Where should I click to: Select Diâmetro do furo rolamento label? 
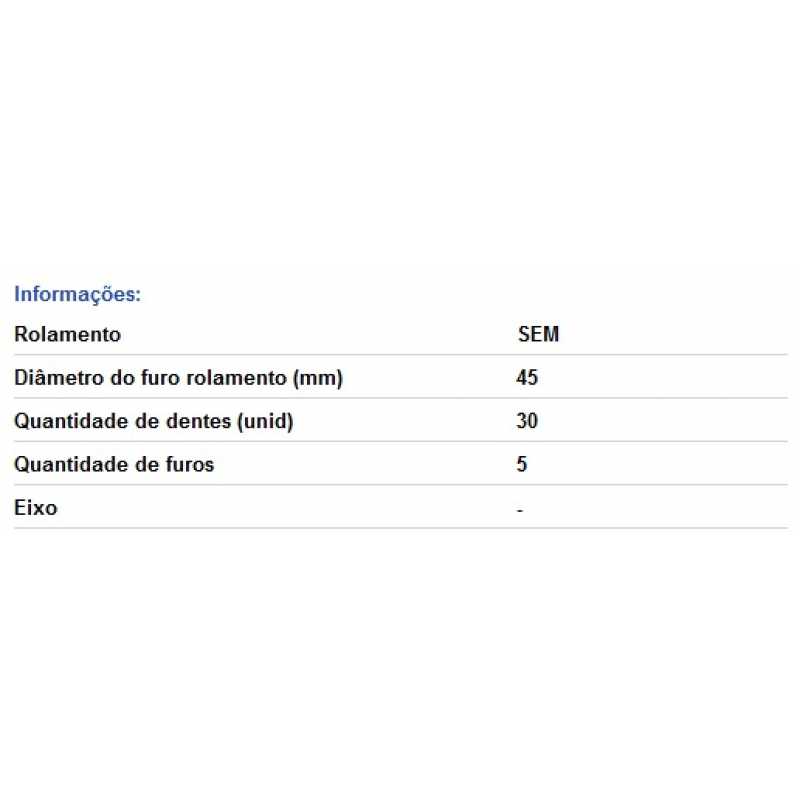(x=178, y=378)
